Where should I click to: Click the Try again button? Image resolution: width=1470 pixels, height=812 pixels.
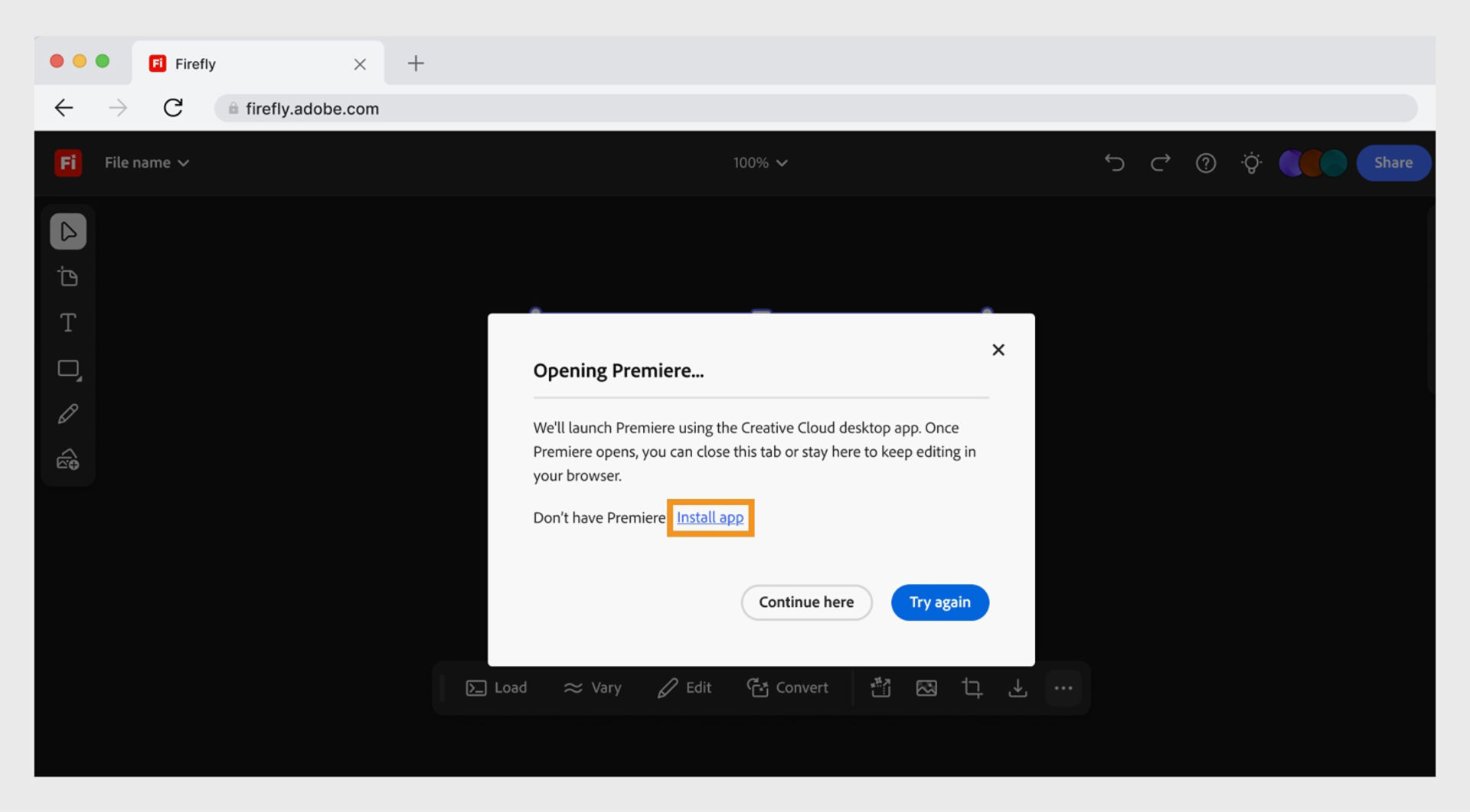coord(939,602)
